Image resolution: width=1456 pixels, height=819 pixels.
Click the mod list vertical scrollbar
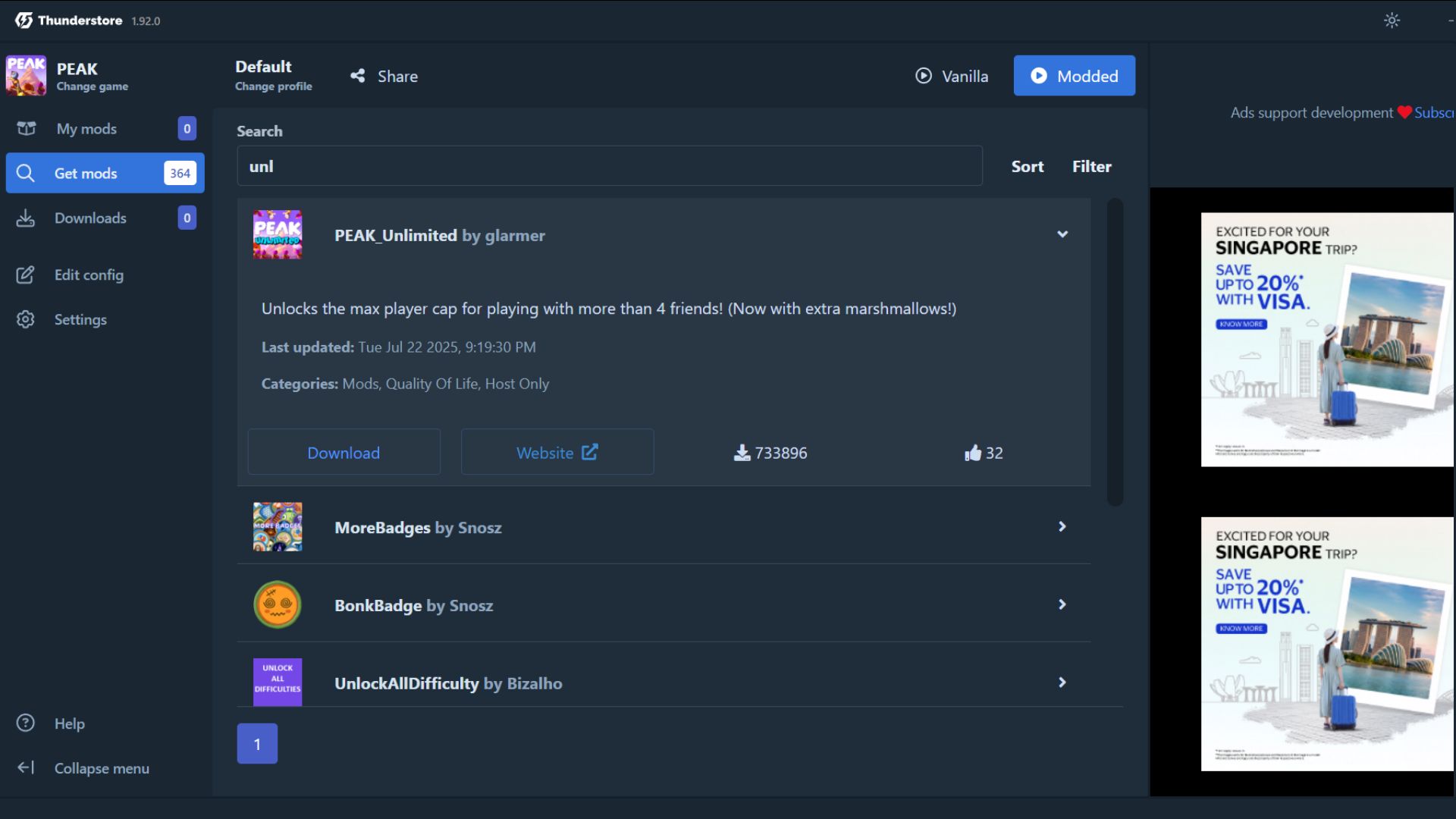[x=1115, y=353]
